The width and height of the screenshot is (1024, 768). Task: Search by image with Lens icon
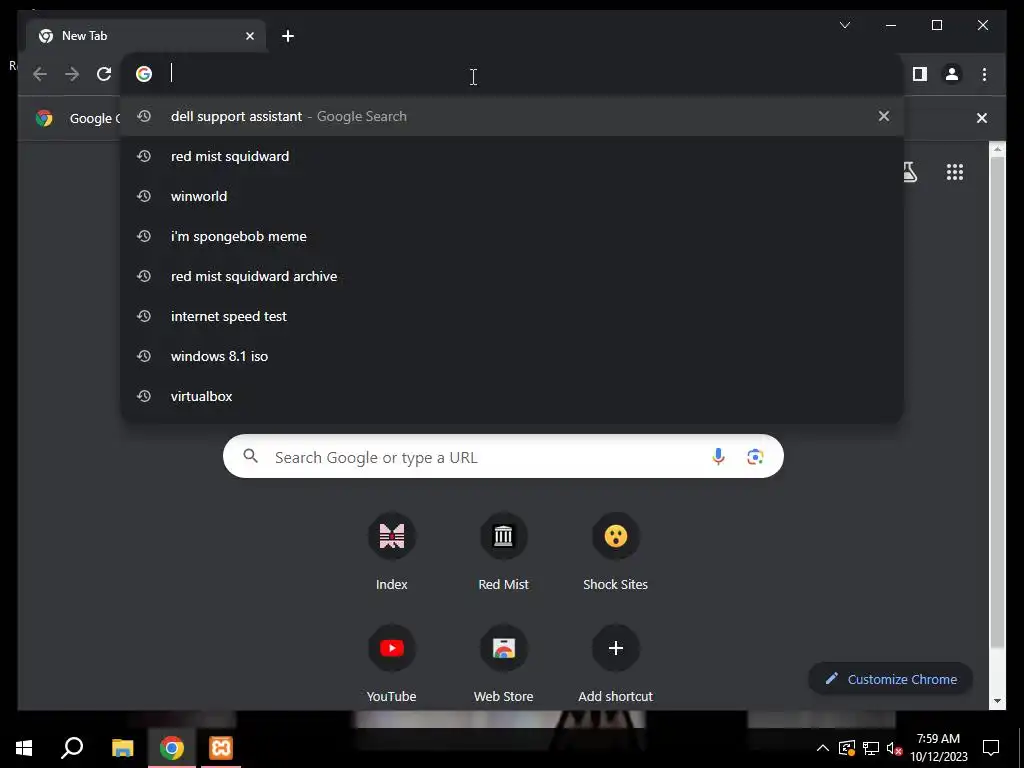(755, 456)
